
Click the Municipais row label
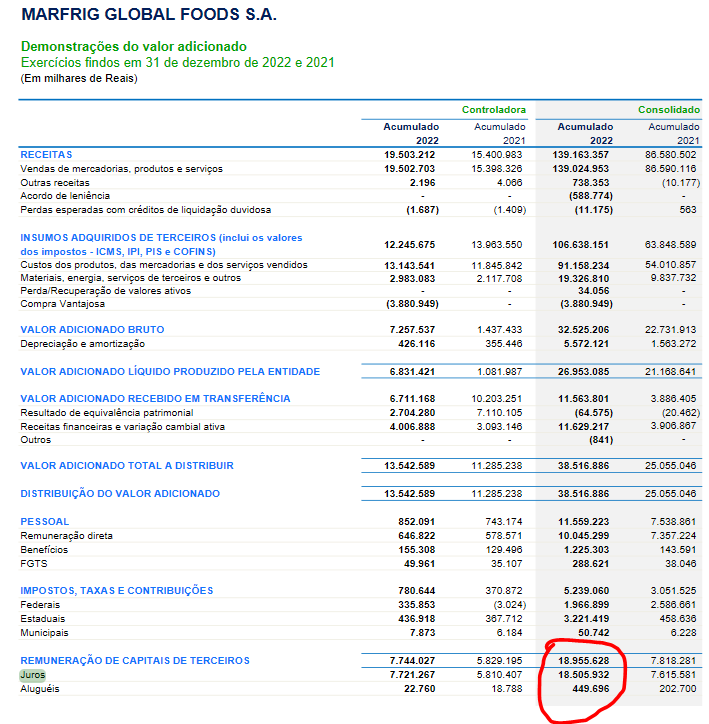pos(44,633)
